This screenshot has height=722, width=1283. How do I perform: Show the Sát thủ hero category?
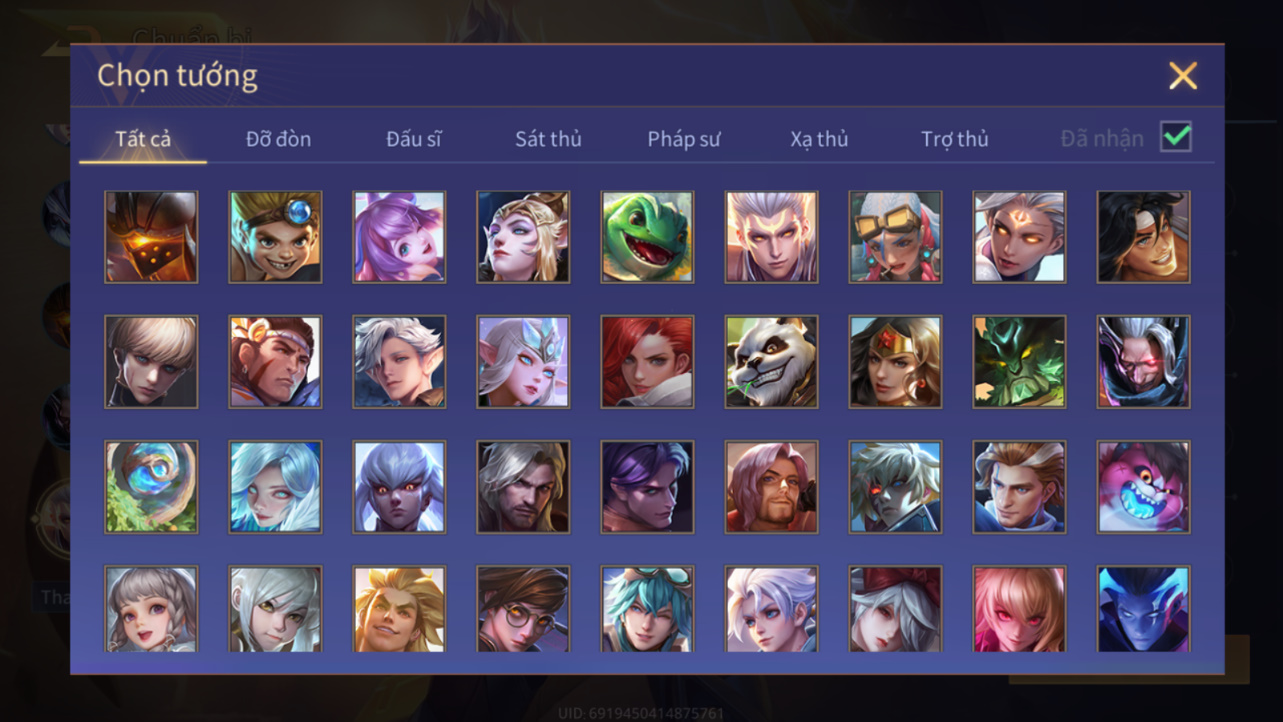coord(548,139)
